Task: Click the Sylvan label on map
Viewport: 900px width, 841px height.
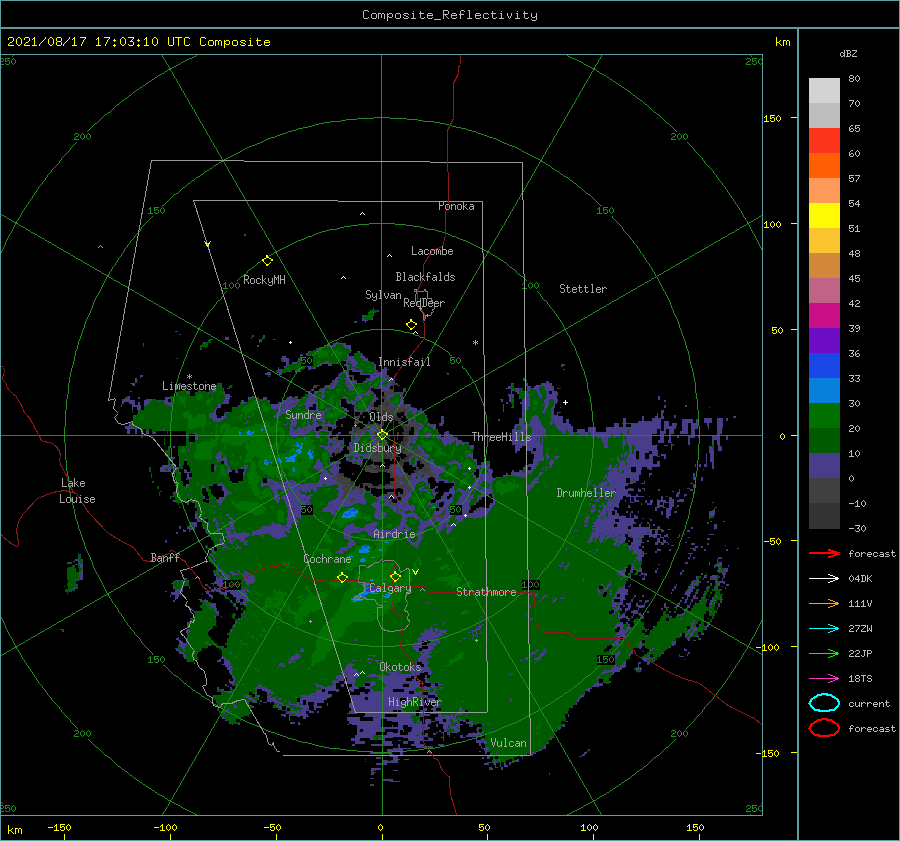Action: pyautogui.click(x=383, y=295)
